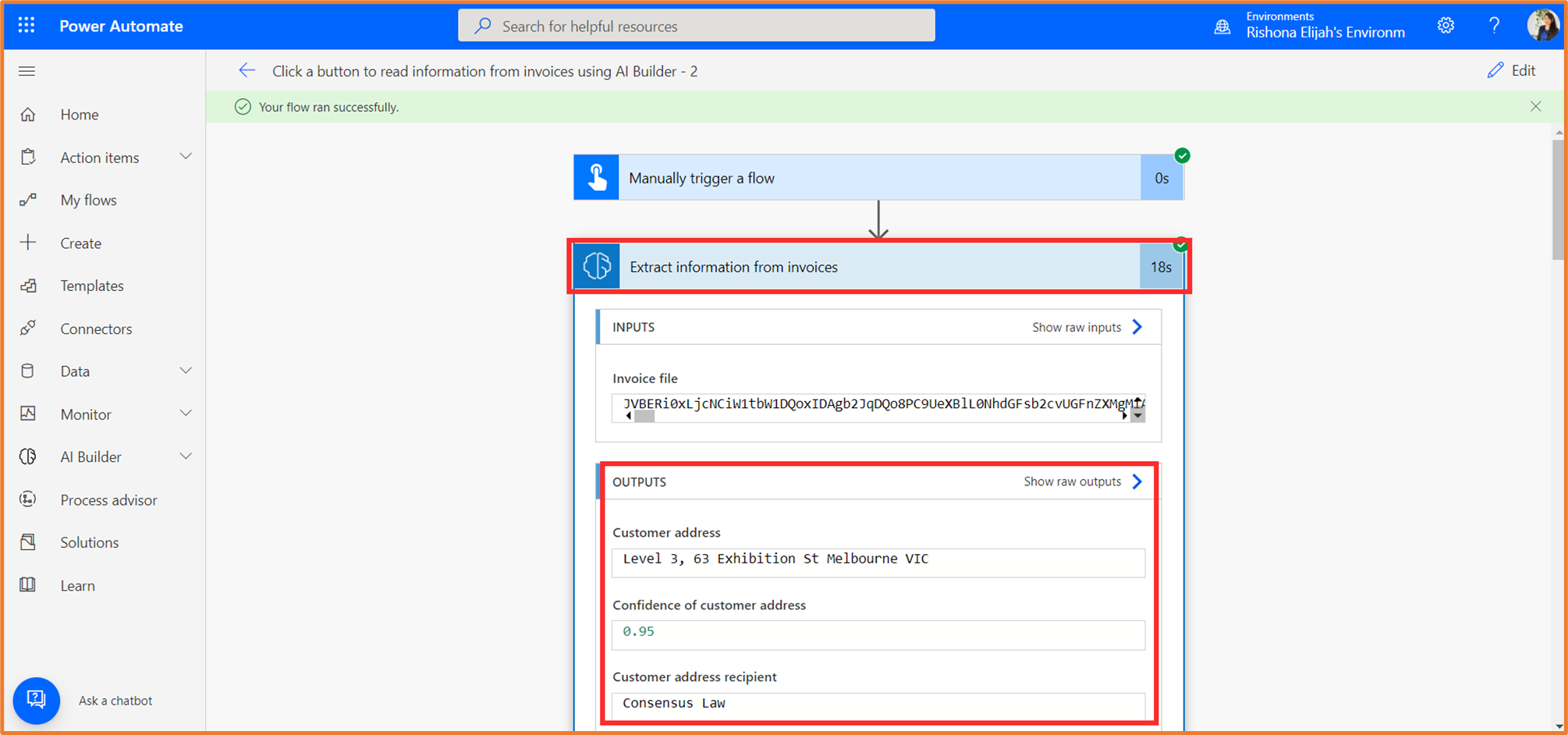Select the Templates icon in the sidebar
The width and height of the screenshot is (1568, 735).
28,286
